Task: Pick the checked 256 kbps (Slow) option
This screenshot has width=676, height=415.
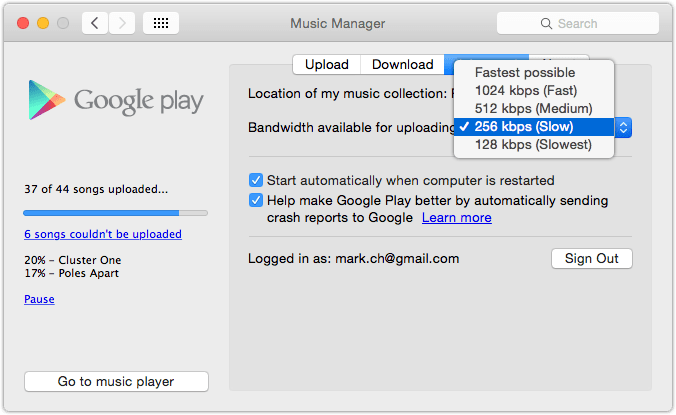Action: (534, 127)
